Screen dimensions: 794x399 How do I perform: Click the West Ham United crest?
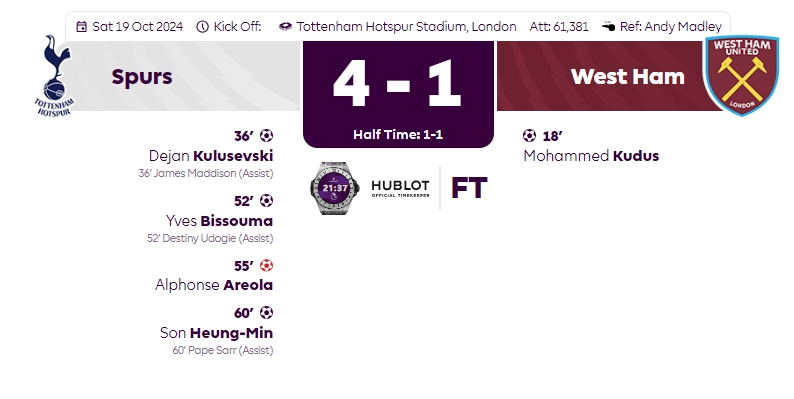[x=742, y=75]
